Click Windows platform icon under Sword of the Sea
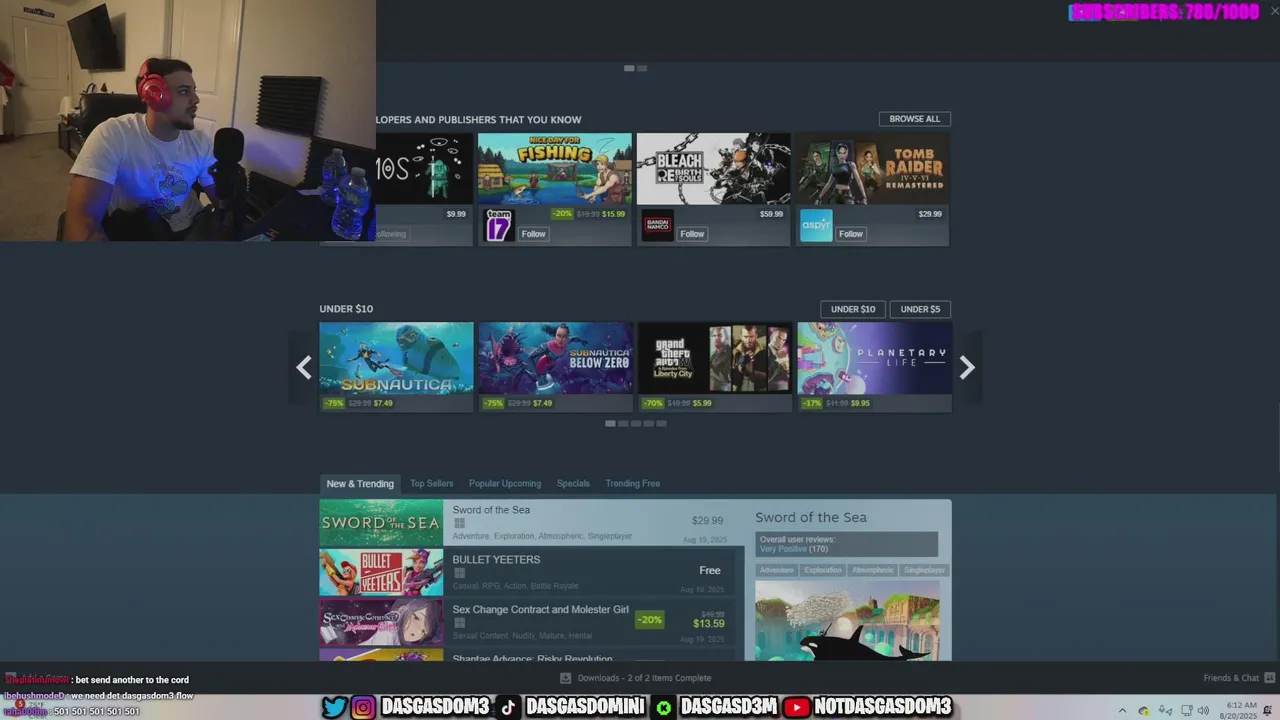The height and width of the screenshot is (720, 1280). pyautogui.click(x=459, y=523)
